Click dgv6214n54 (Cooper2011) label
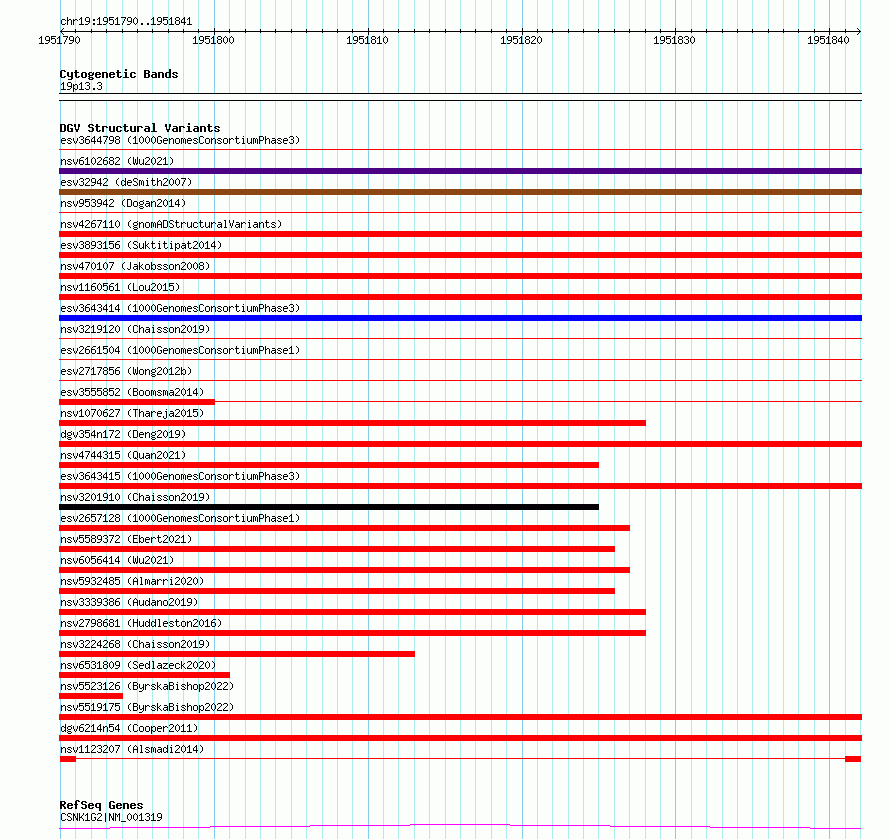Screen dimensions: 890x839 129,728
